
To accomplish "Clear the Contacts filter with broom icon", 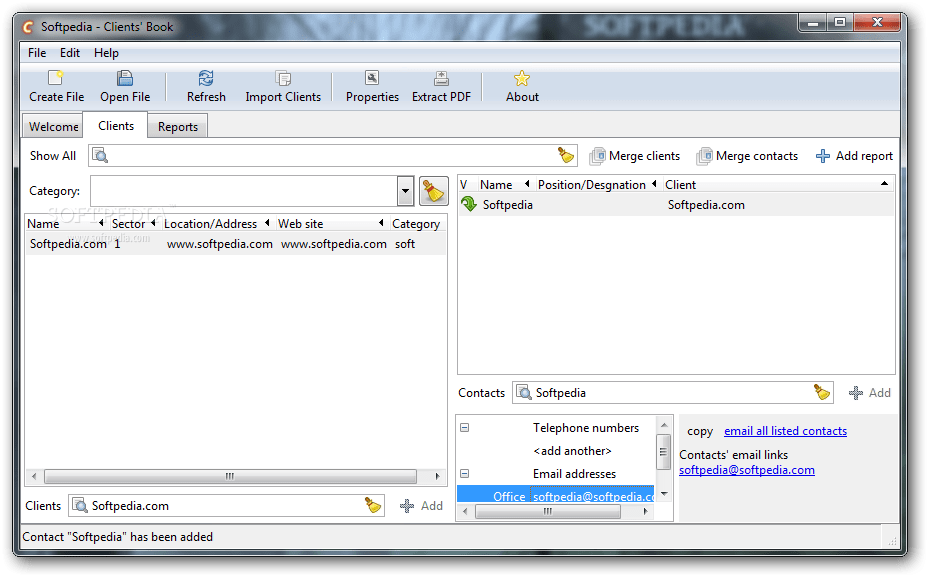I will coord(821,392).
